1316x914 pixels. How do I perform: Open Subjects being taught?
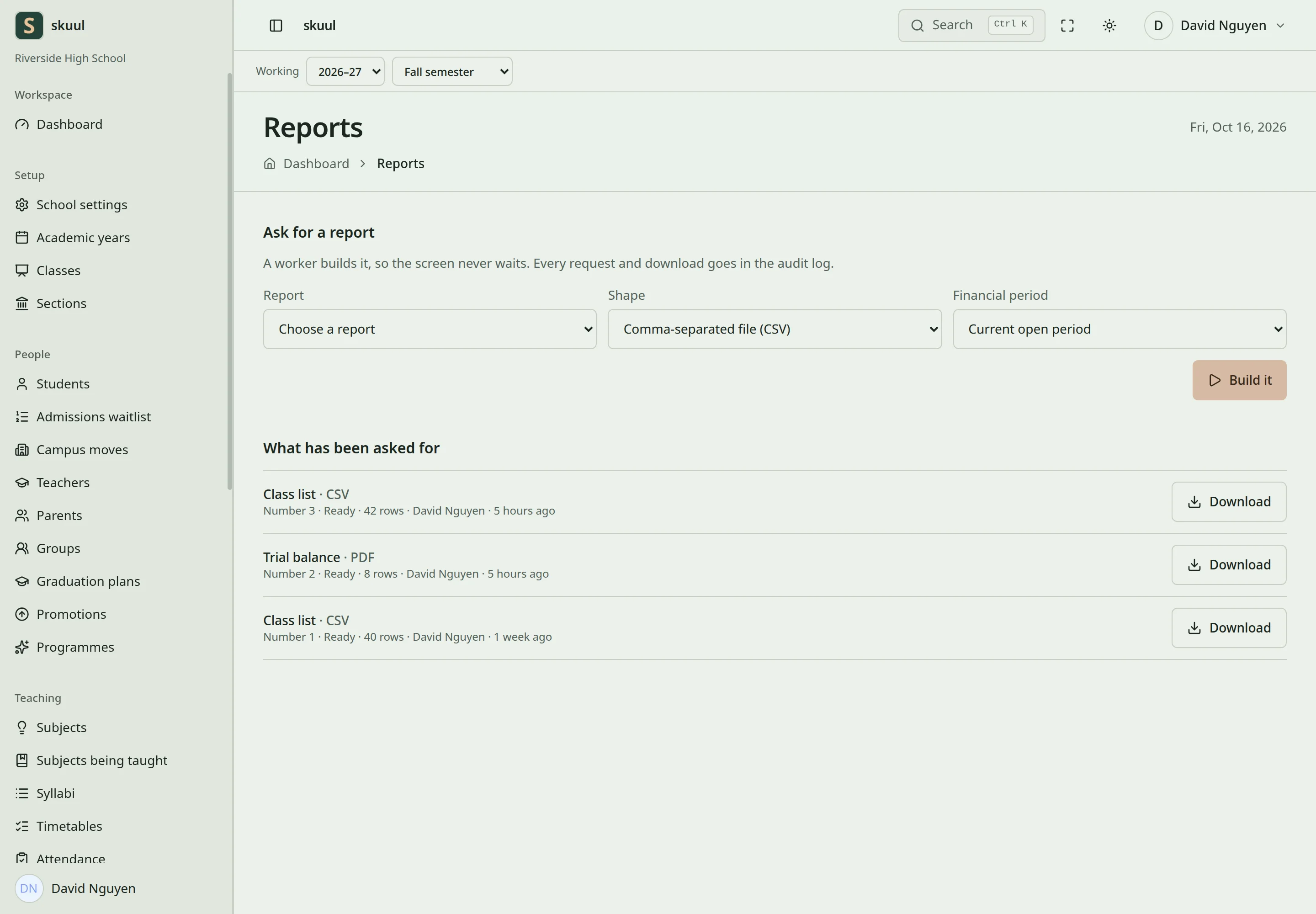102,760
